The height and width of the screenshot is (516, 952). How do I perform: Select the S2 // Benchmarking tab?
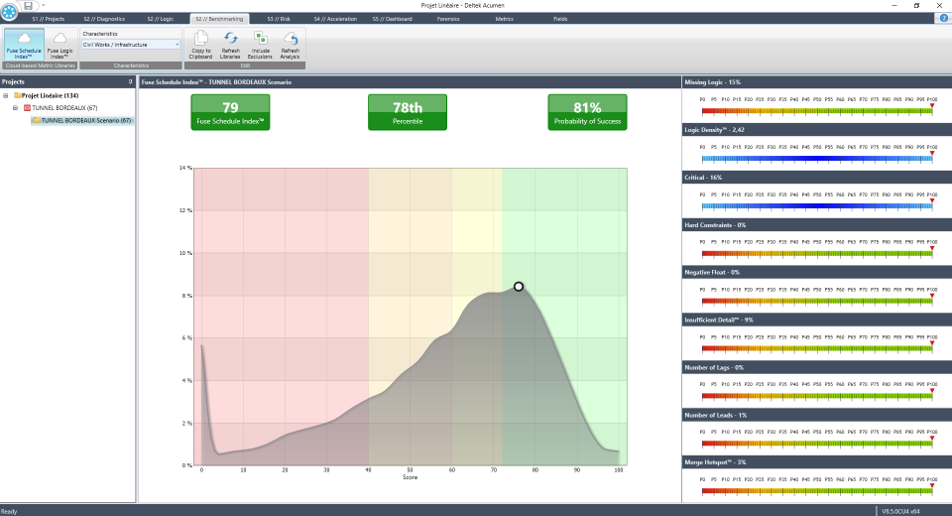pyautogui.click(x=219, y=19)
